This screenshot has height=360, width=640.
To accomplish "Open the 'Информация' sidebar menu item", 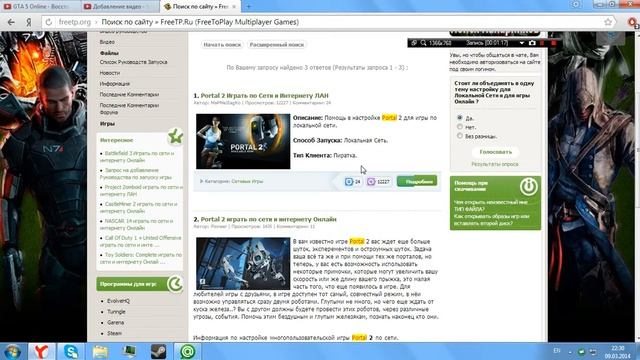I will click(x=115, y=84).
